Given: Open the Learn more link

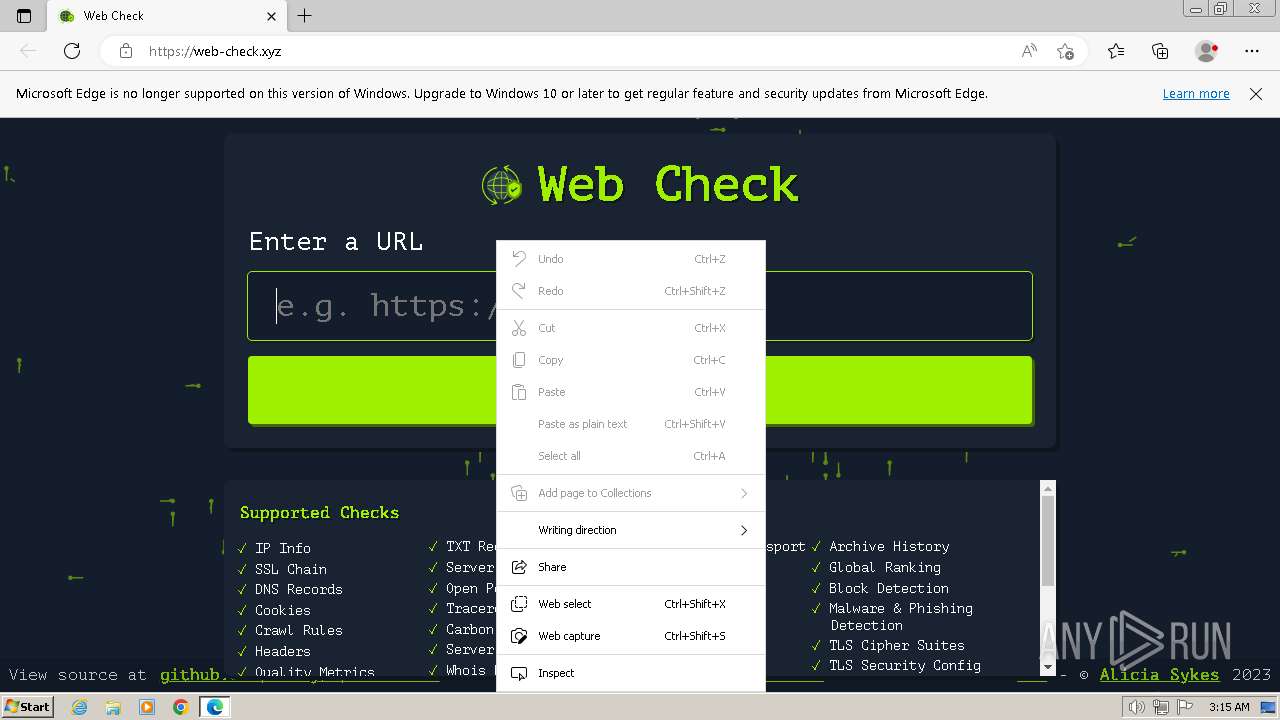Looking at the screenshot, I should click(1196, 94).
